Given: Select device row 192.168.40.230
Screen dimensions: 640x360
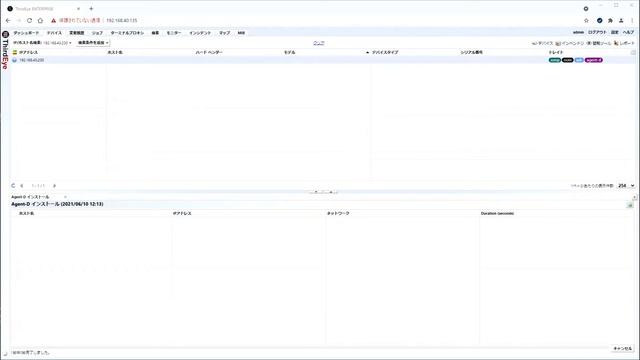Looking at the screenshot, I should coord(322,60).
